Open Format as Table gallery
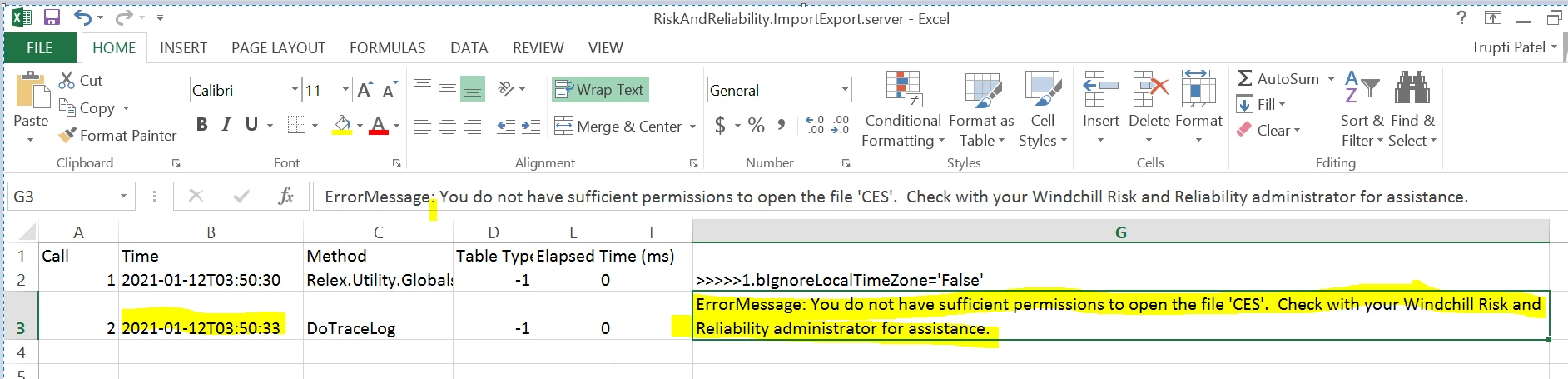The image size is (1568, 379). point(982,110)
